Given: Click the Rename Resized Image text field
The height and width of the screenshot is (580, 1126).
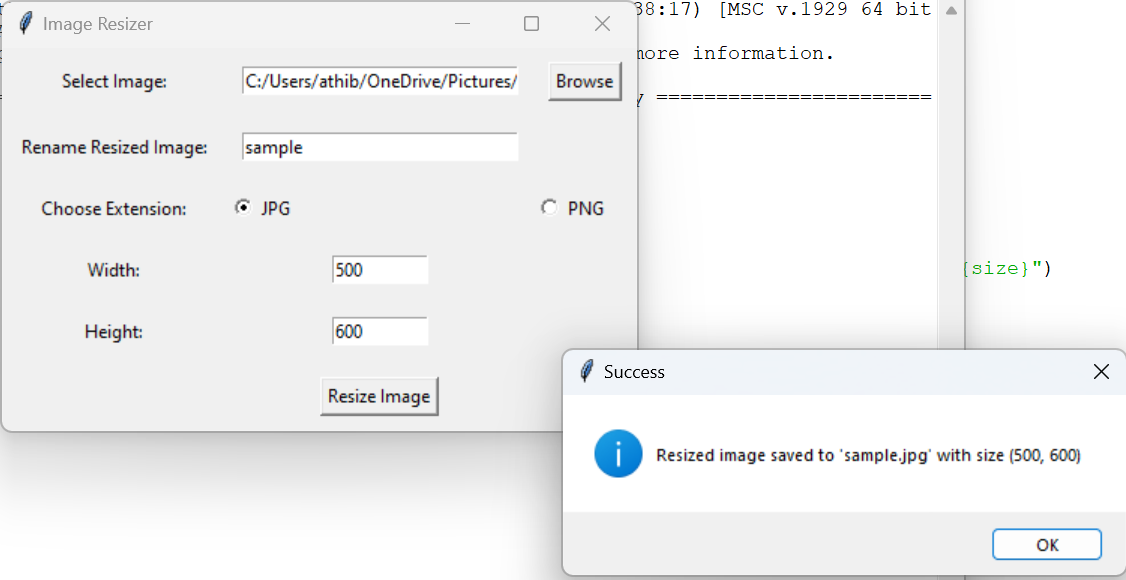Looking at the screenshot, I should 379,146.
